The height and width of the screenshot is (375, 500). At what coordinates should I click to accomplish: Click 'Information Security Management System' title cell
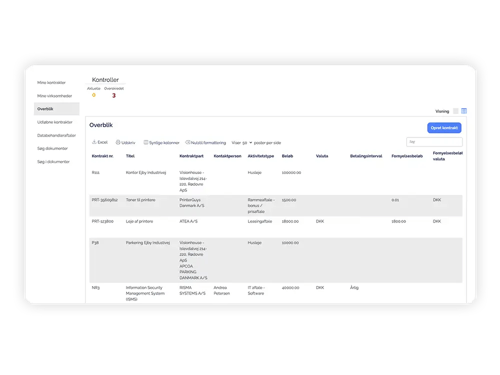coord(145,293)
